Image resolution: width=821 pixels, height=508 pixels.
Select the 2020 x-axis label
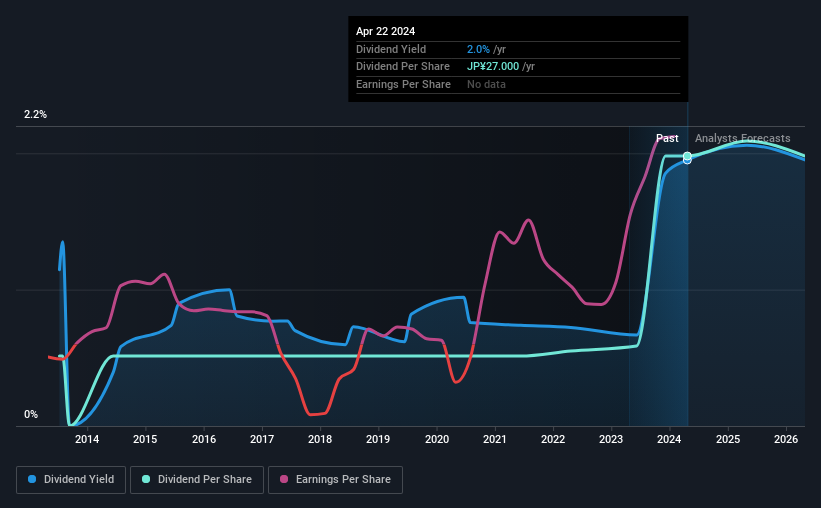[x=437, y=439]
